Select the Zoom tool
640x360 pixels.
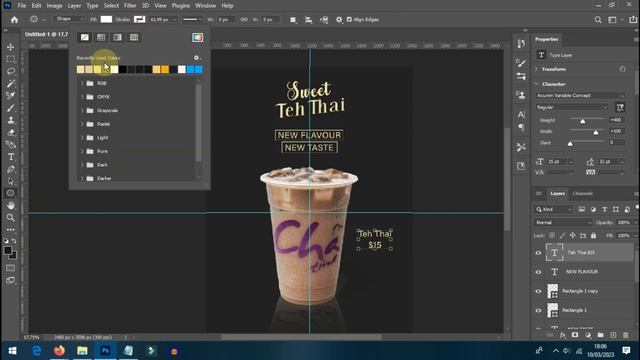(11, 218)
